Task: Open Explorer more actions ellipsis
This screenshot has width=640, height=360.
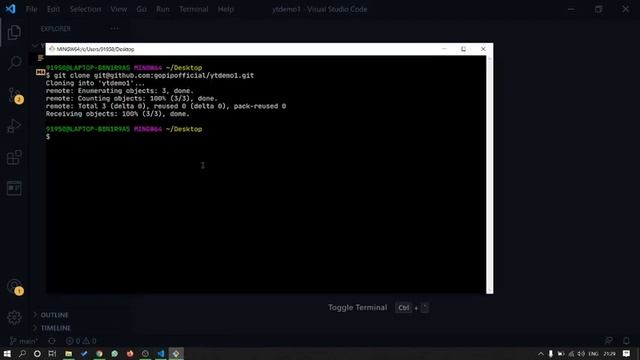Action: (x=115, y=29)
